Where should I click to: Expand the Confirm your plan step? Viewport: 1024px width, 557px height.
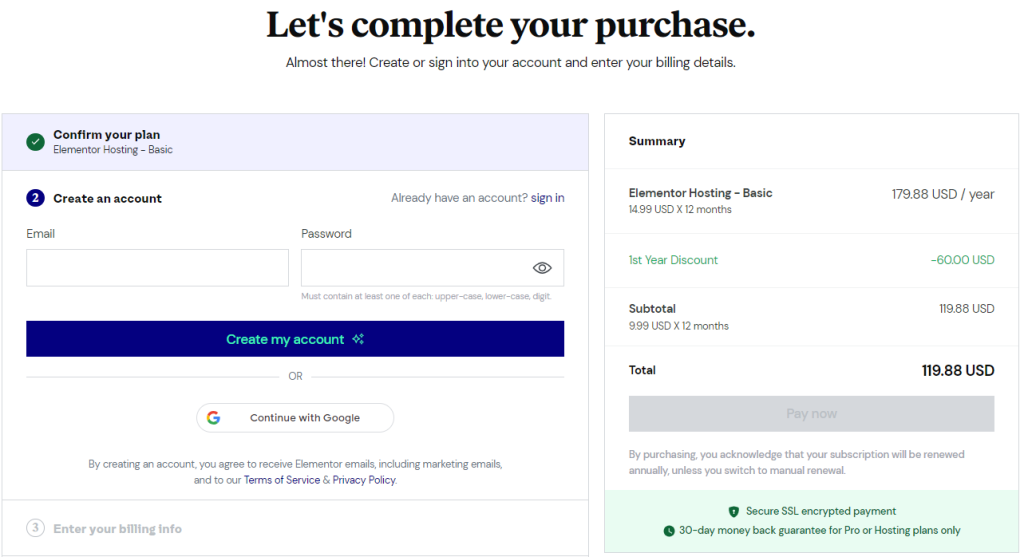[295, 142]
